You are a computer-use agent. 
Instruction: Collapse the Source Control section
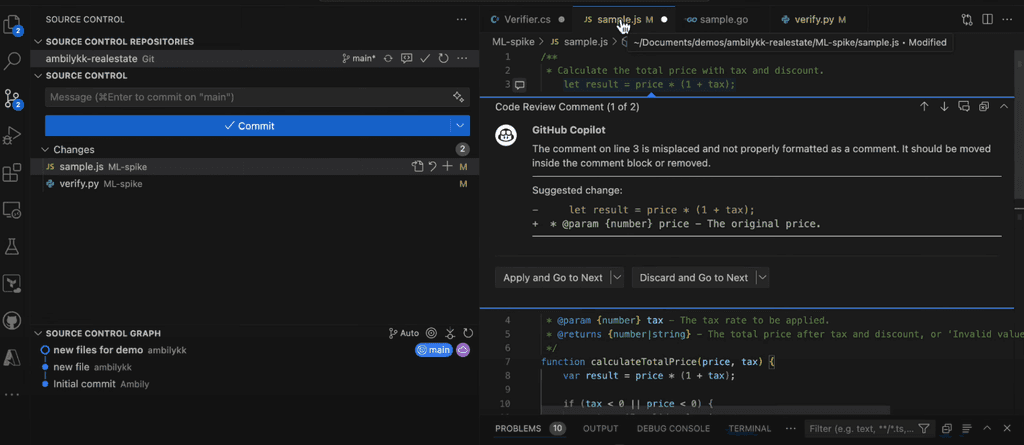38,75
